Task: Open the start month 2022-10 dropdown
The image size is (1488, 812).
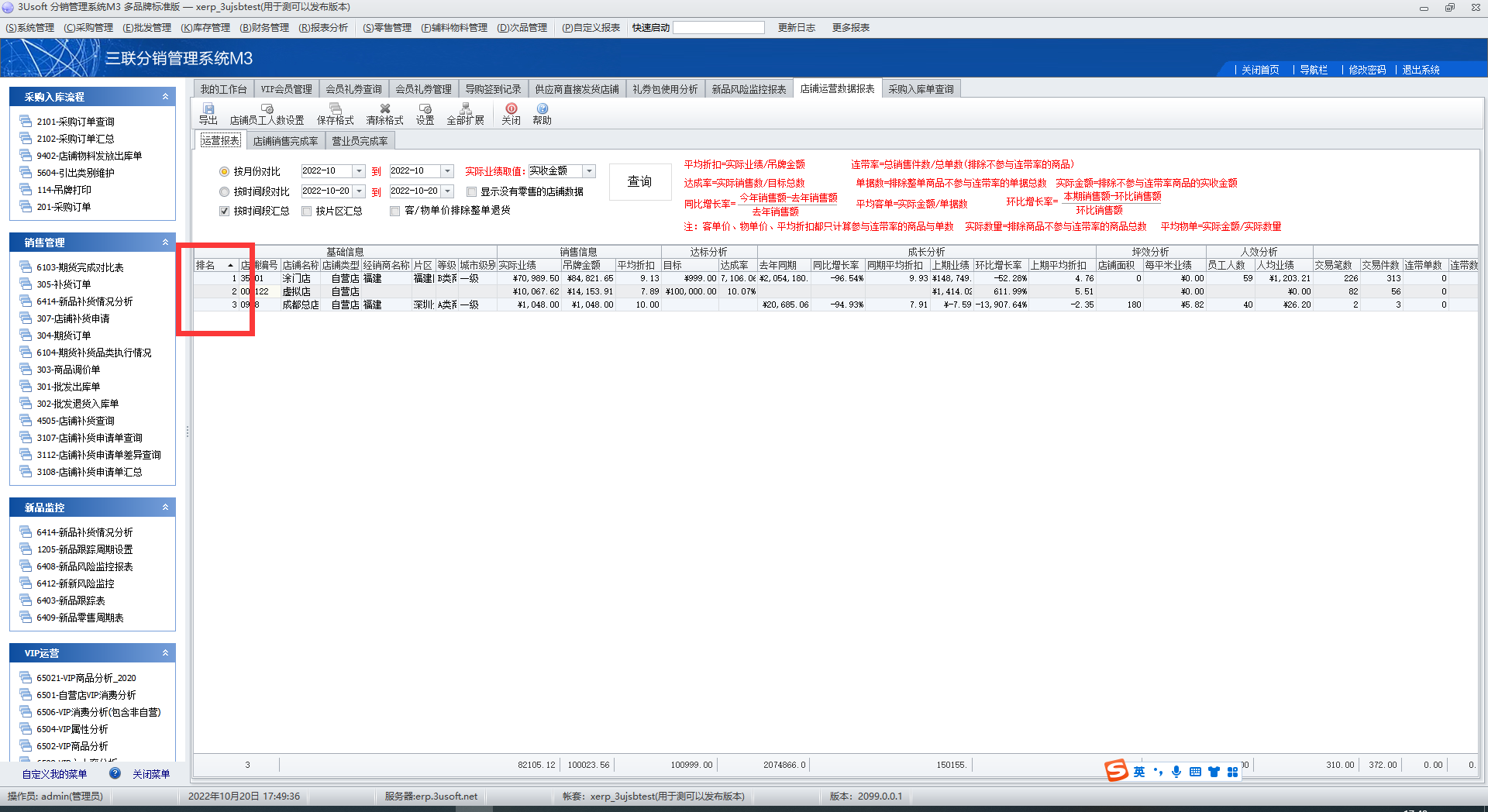Action: (x=359, y=171)
